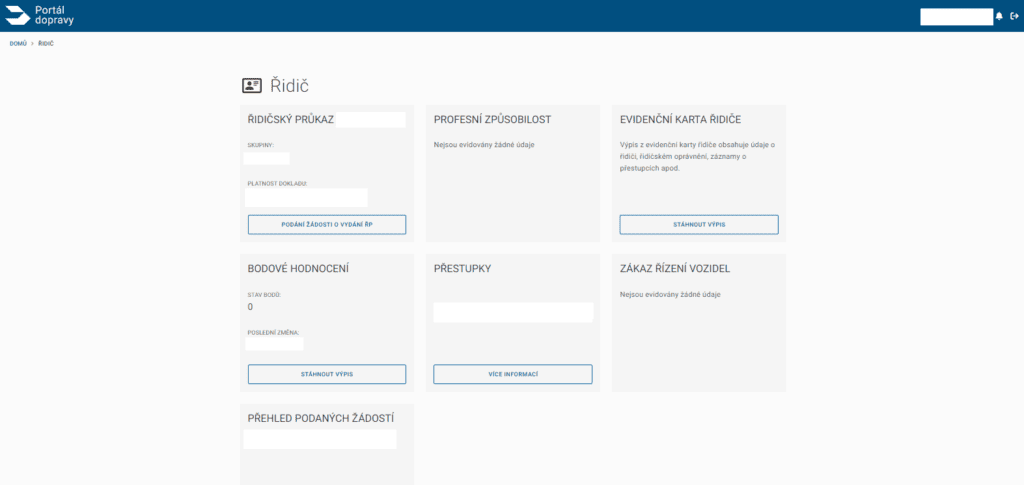Image resolution: width=1024 pixels, height=485 pixels.
Task: Click the PŘESTUPKY card heading
Action: tap(462, 269)
